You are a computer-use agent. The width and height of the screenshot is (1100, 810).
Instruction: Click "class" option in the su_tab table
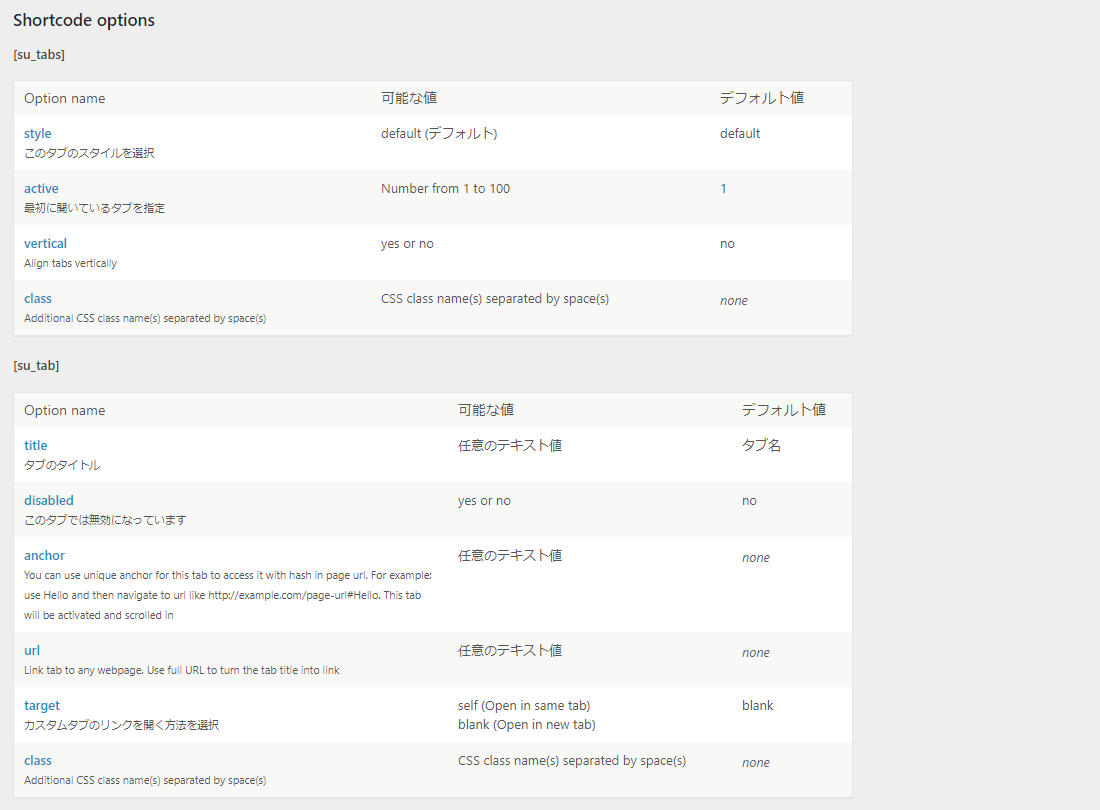[x=37, y=760]
